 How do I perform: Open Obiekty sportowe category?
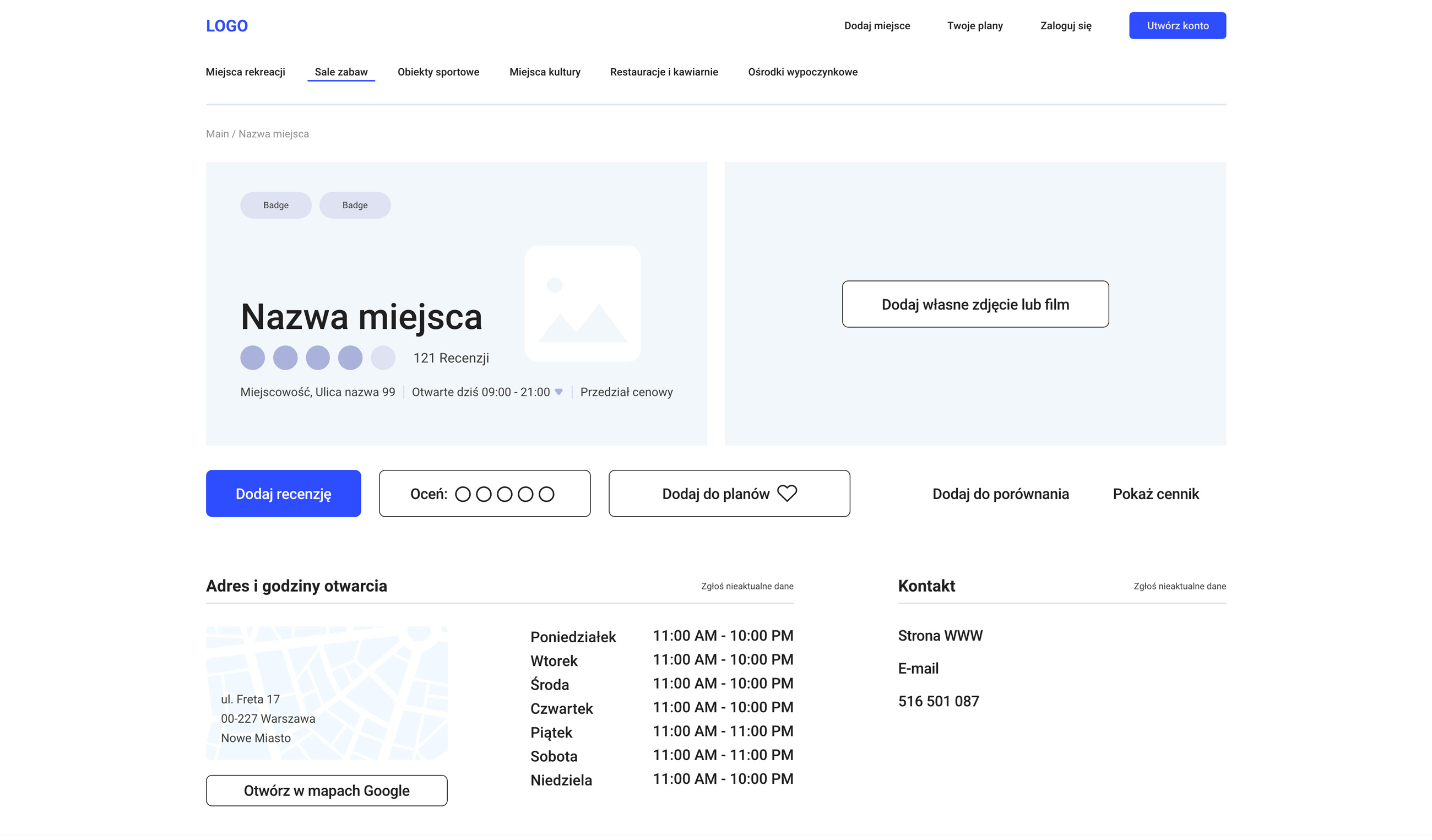coord(438,72)
